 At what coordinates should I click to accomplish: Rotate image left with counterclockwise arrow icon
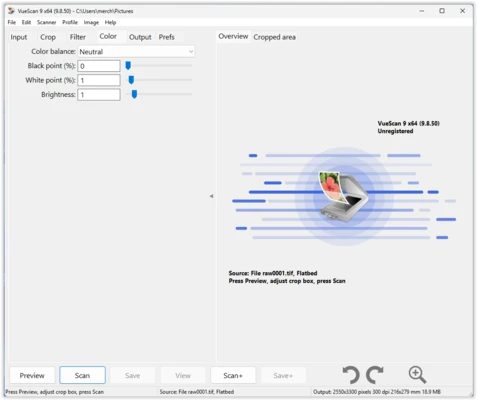tap(351, 375)
